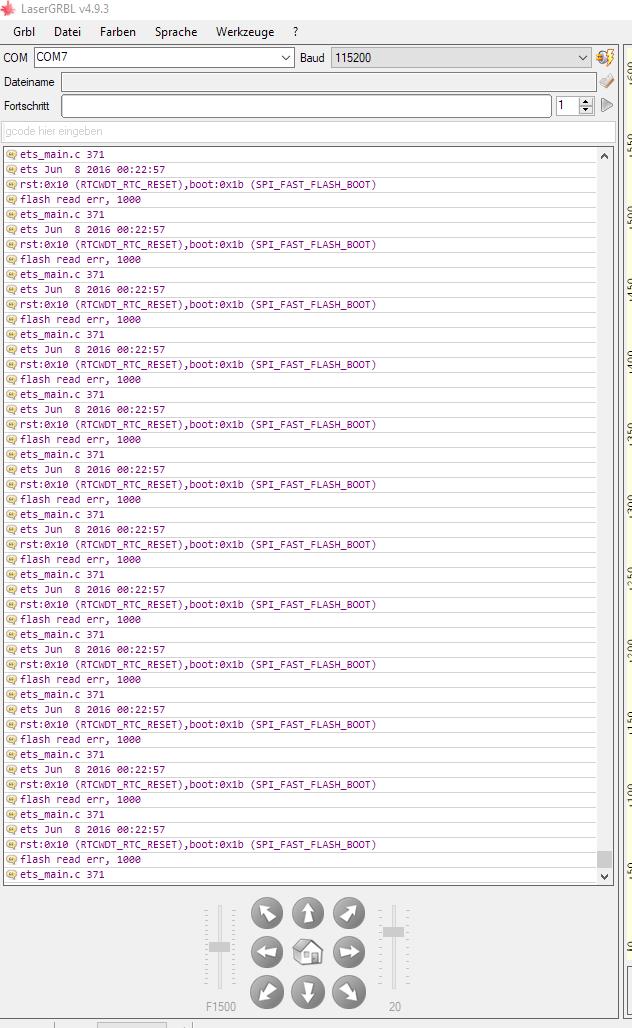Screen dimensions: 632x1028
Task: Click the LaserGRBL title bar app icon
Action: [x=8, y=9]
